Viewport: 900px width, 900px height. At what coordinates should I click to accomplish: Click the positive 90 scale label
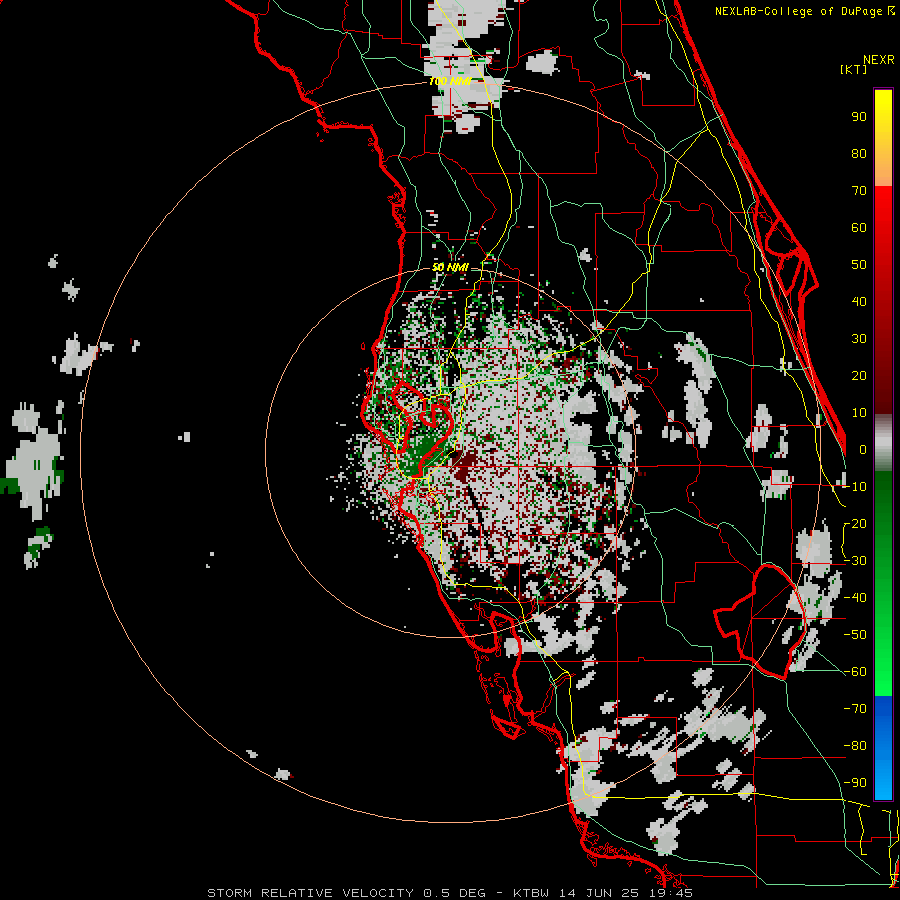click(x=859, y=117)
